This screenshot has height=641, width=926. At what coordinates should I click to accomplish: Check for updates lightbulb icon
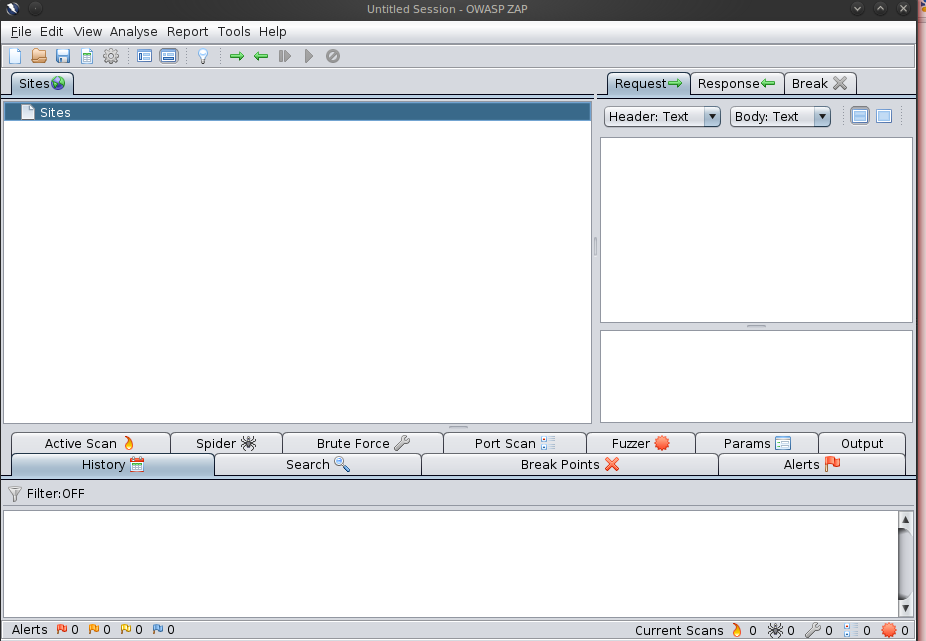(x=203, y=56)
